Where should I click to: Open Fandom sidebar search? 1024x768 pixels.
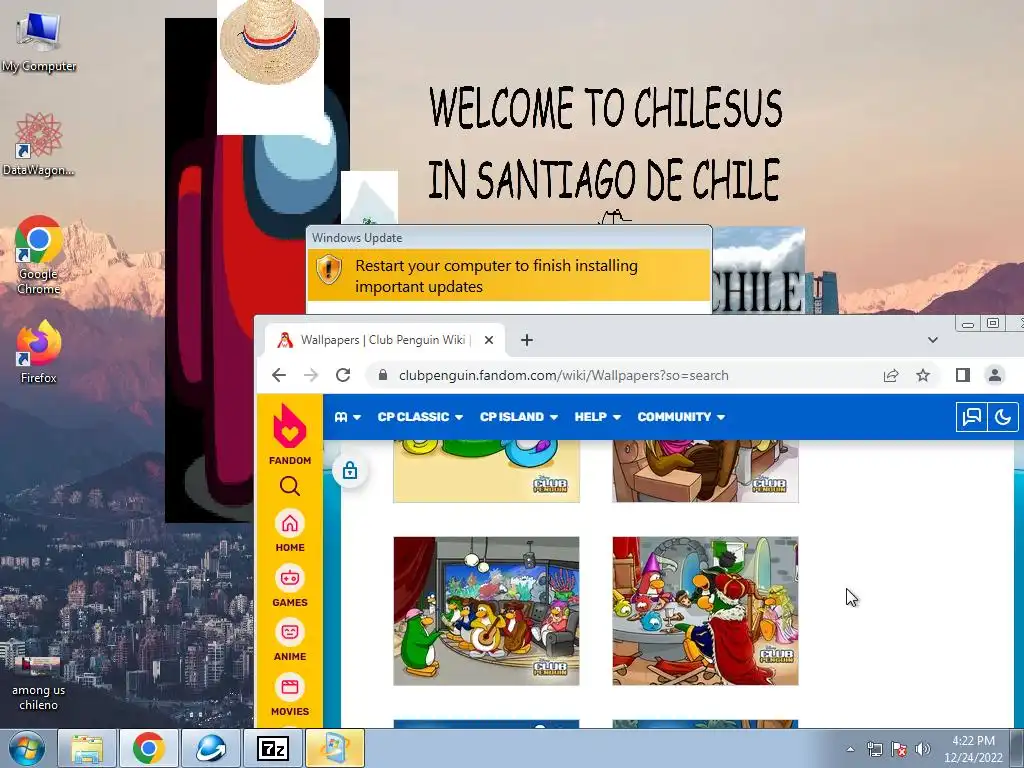(x=290, y=486)
